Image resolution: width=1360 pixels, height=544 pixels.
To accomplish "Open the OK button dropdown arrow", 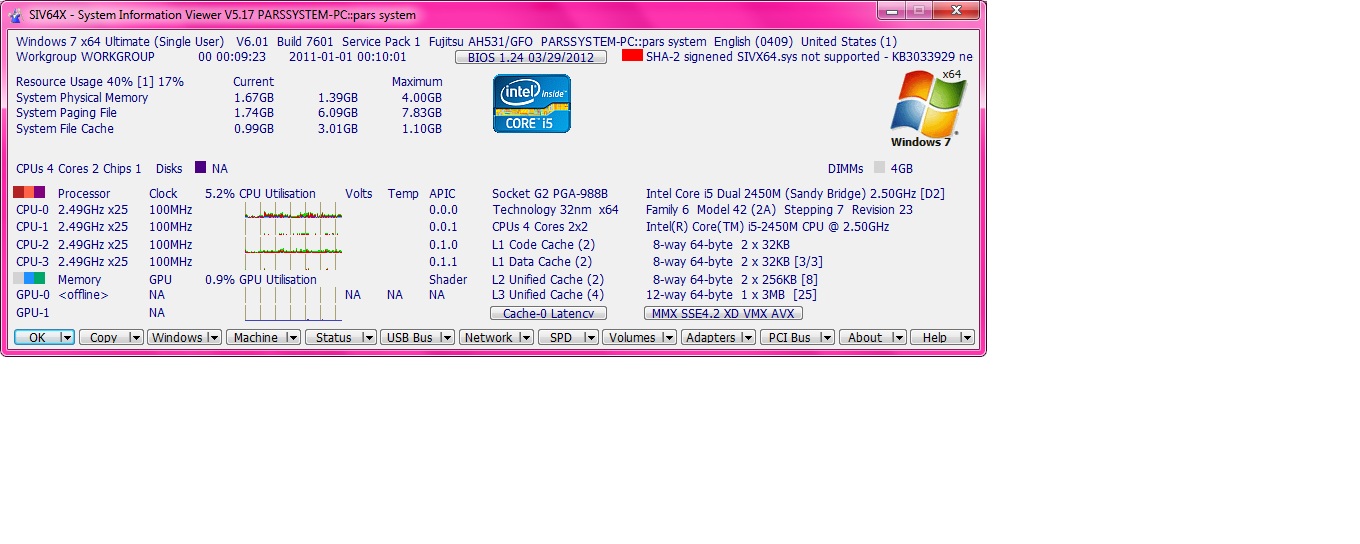I will coord(67,338).
